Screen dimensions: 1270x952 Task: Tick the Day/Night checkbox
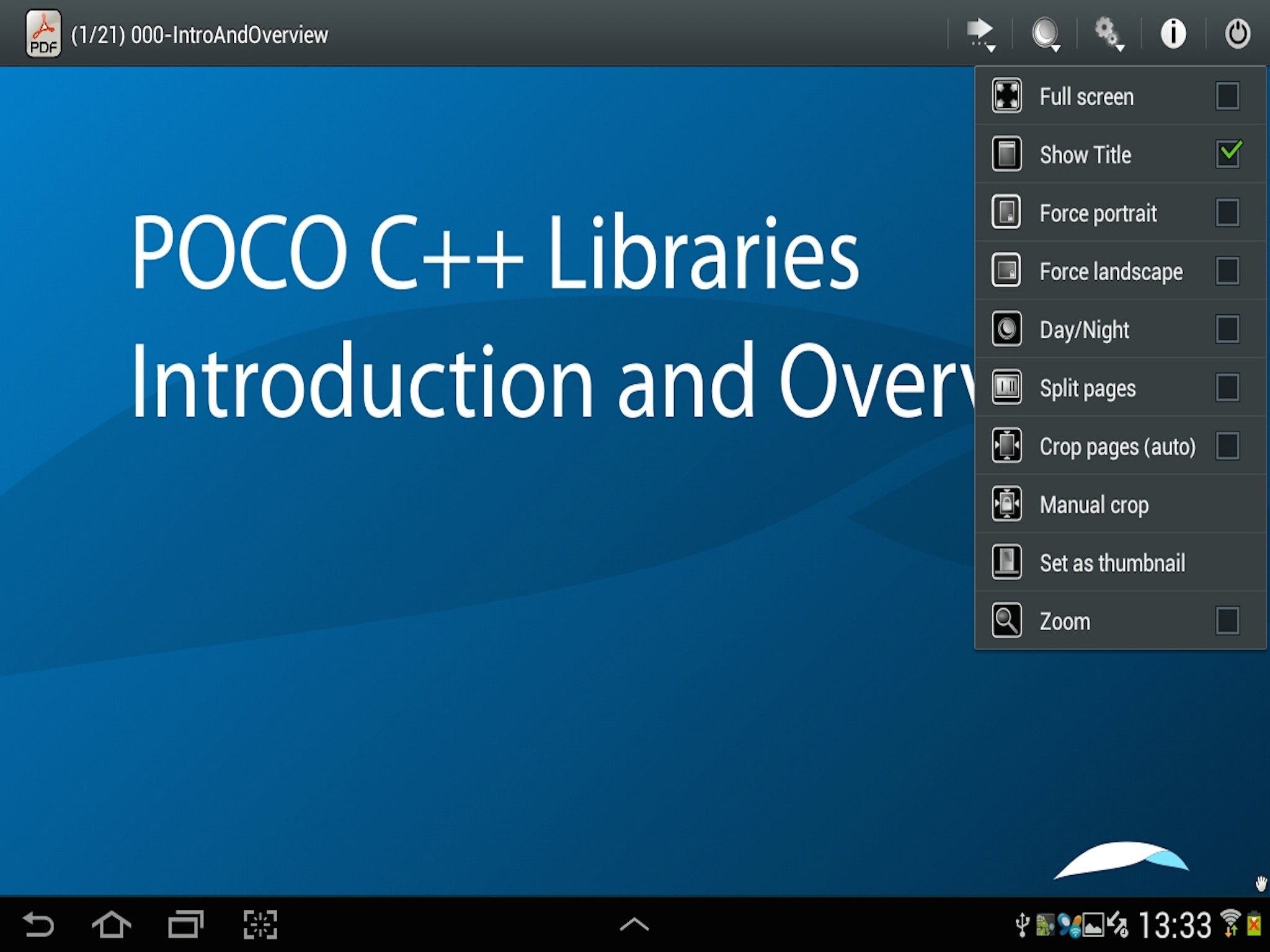pos(1227,329)
